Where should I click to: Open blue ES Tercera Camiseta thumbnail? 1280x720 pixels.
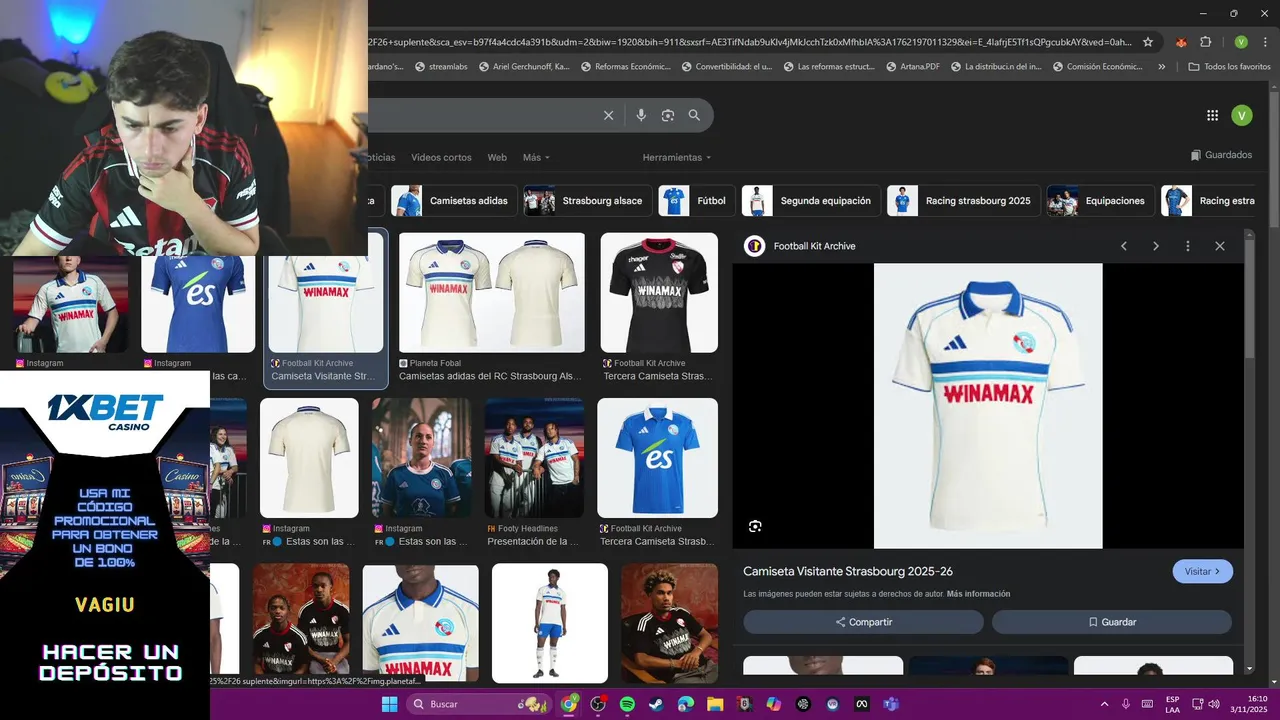click(657, 457)
